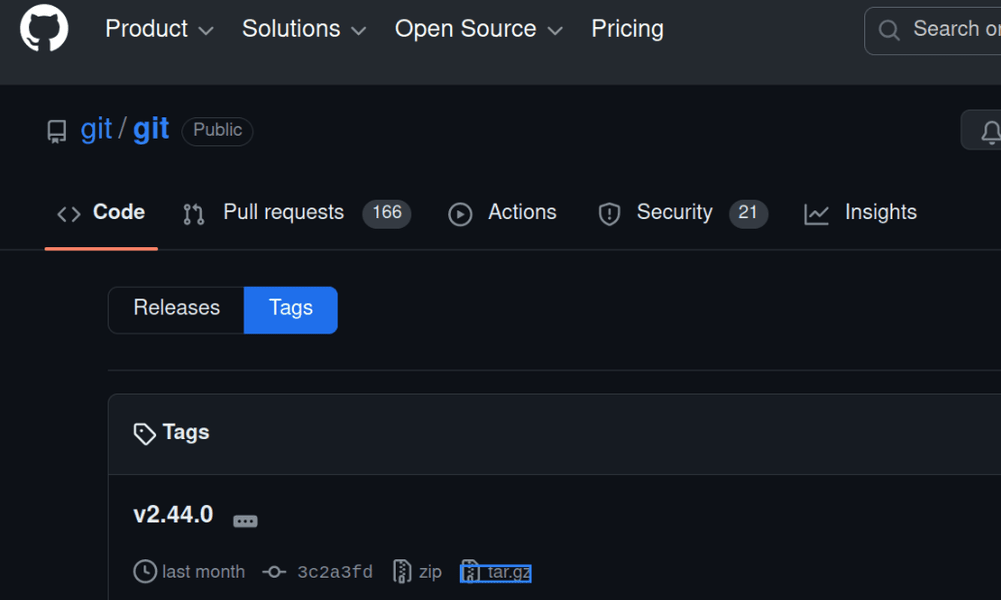Open the v2.44.0 tag link
The height and width of the screenshot is (600, 1001).
pyautogui.click(x=173, y=514)
